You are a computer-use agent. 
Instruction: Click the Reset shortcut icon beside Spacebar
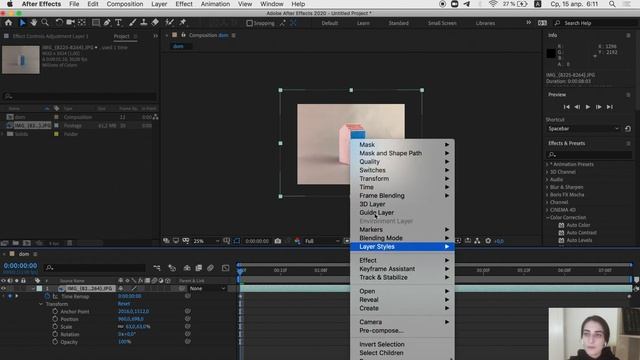[628, 129]
